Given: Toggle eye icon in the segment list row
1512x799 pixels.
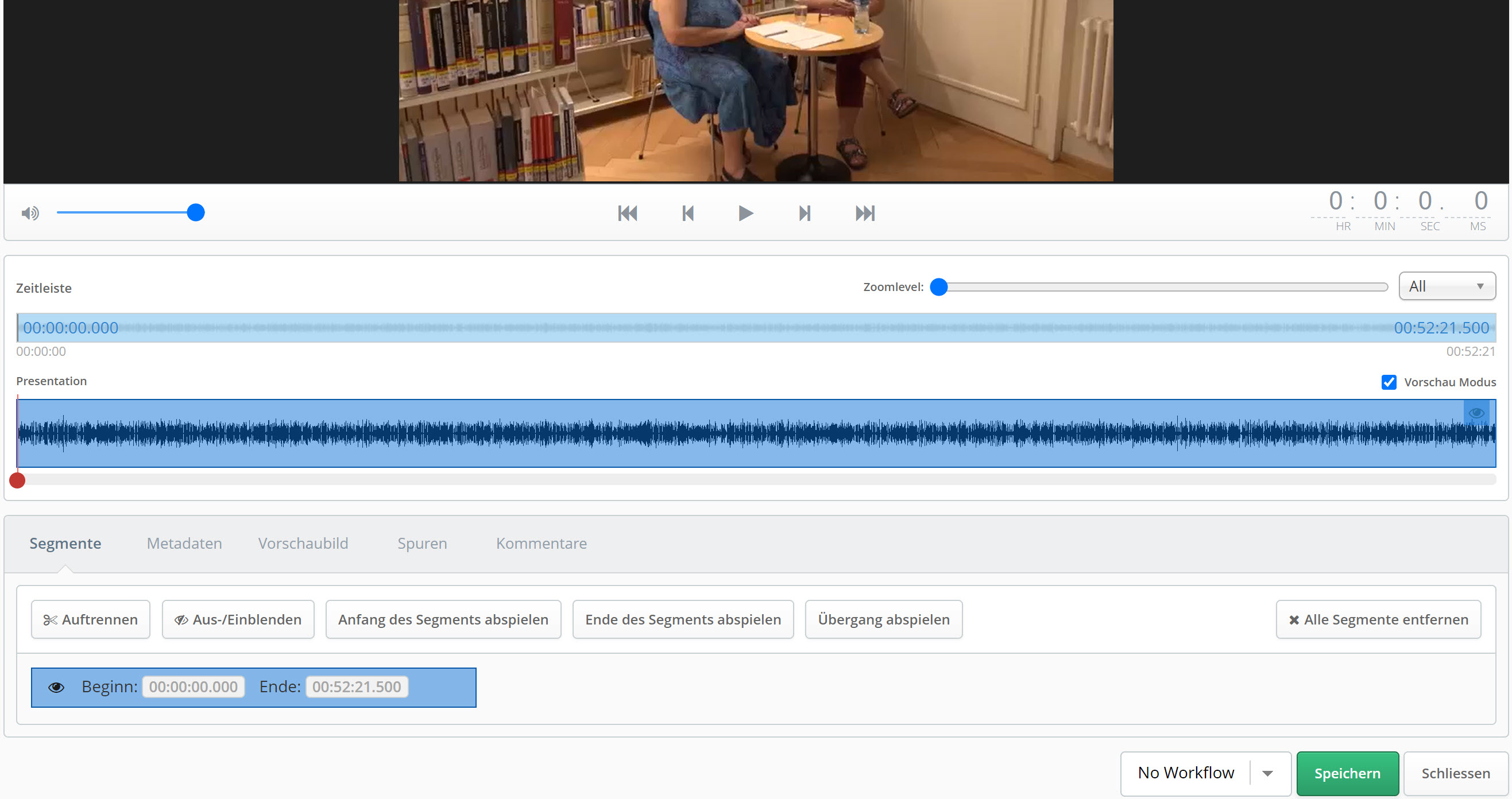Looking at the screenshot, I should [56, 687].
